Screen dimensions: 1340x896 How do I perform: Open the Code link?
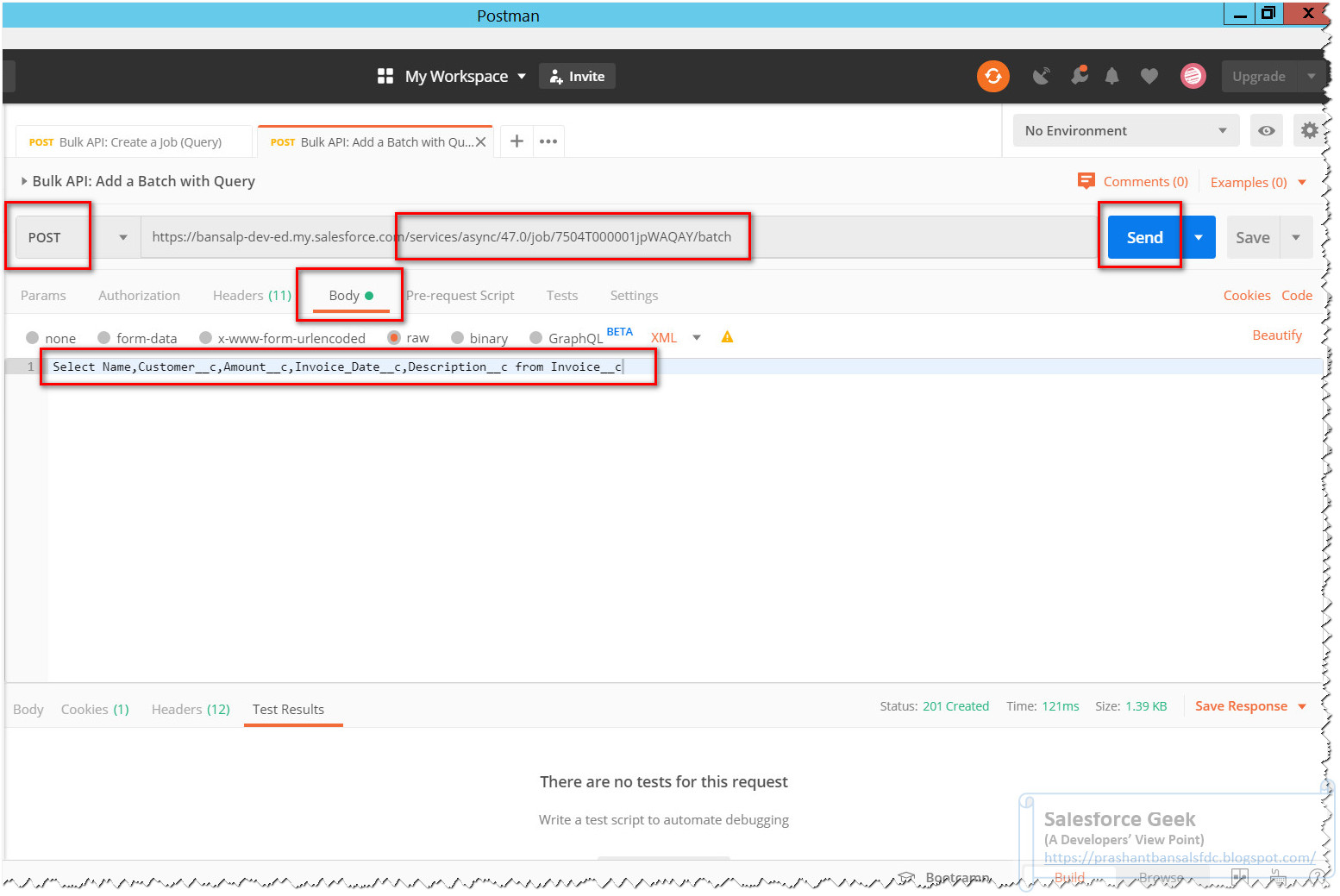1296,295
